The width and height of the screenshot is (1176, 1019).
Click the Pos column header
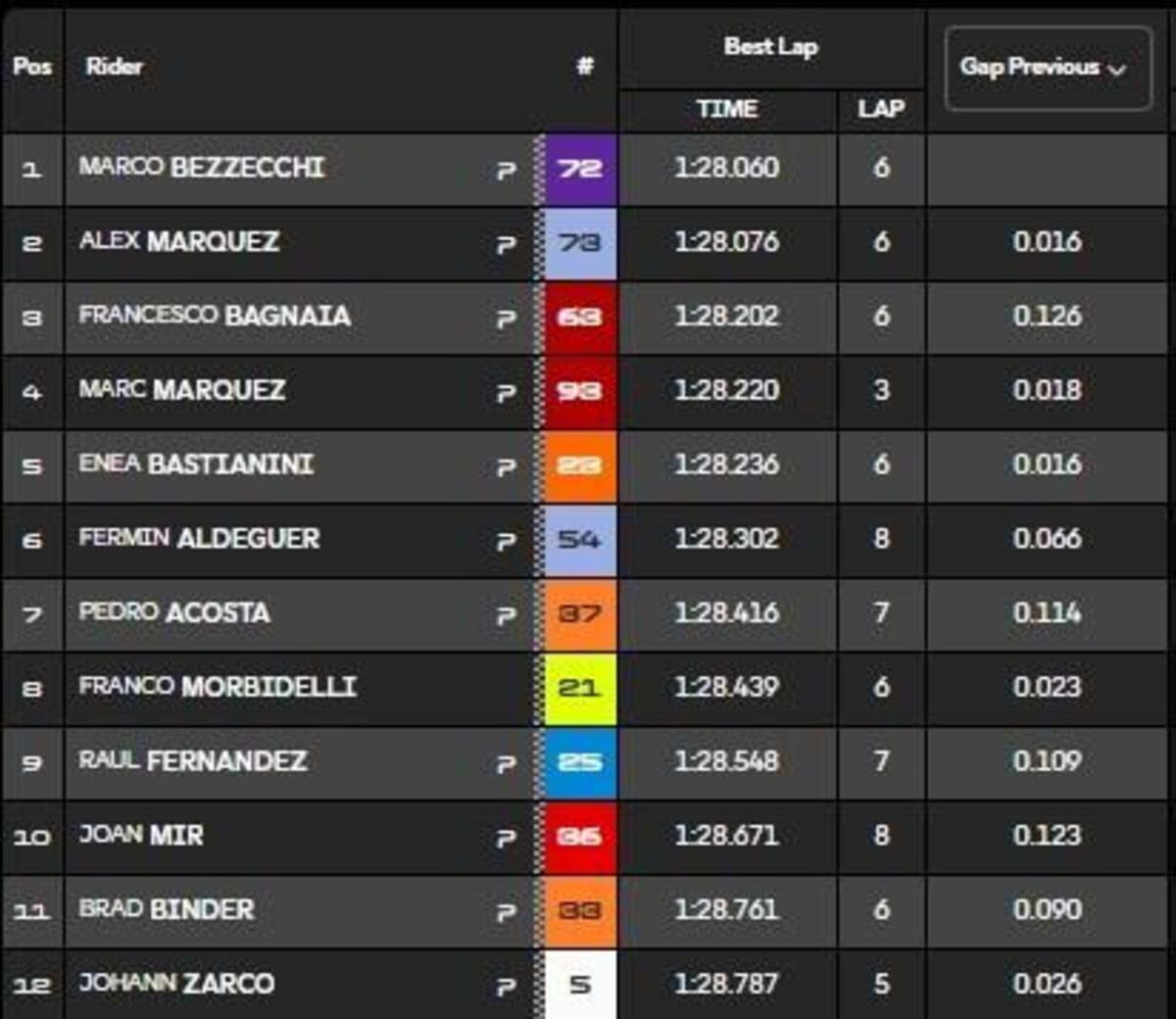32,67
